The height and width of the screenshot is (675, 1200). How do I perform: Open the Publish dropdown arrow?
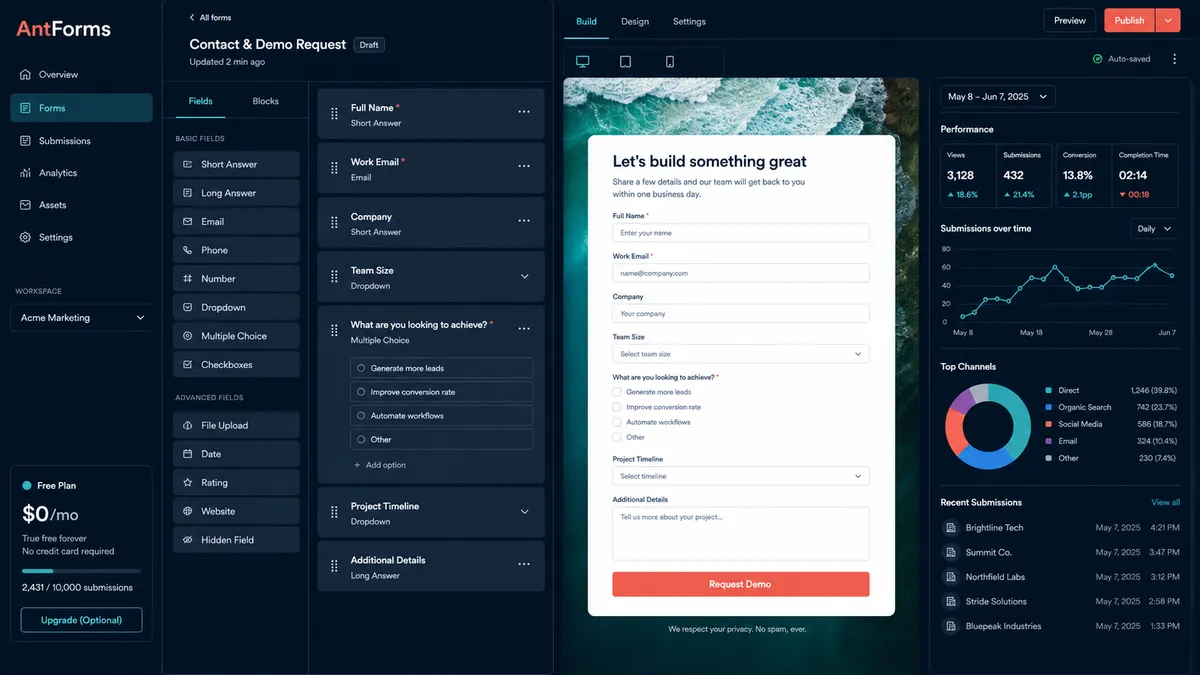click(1168, 20)
